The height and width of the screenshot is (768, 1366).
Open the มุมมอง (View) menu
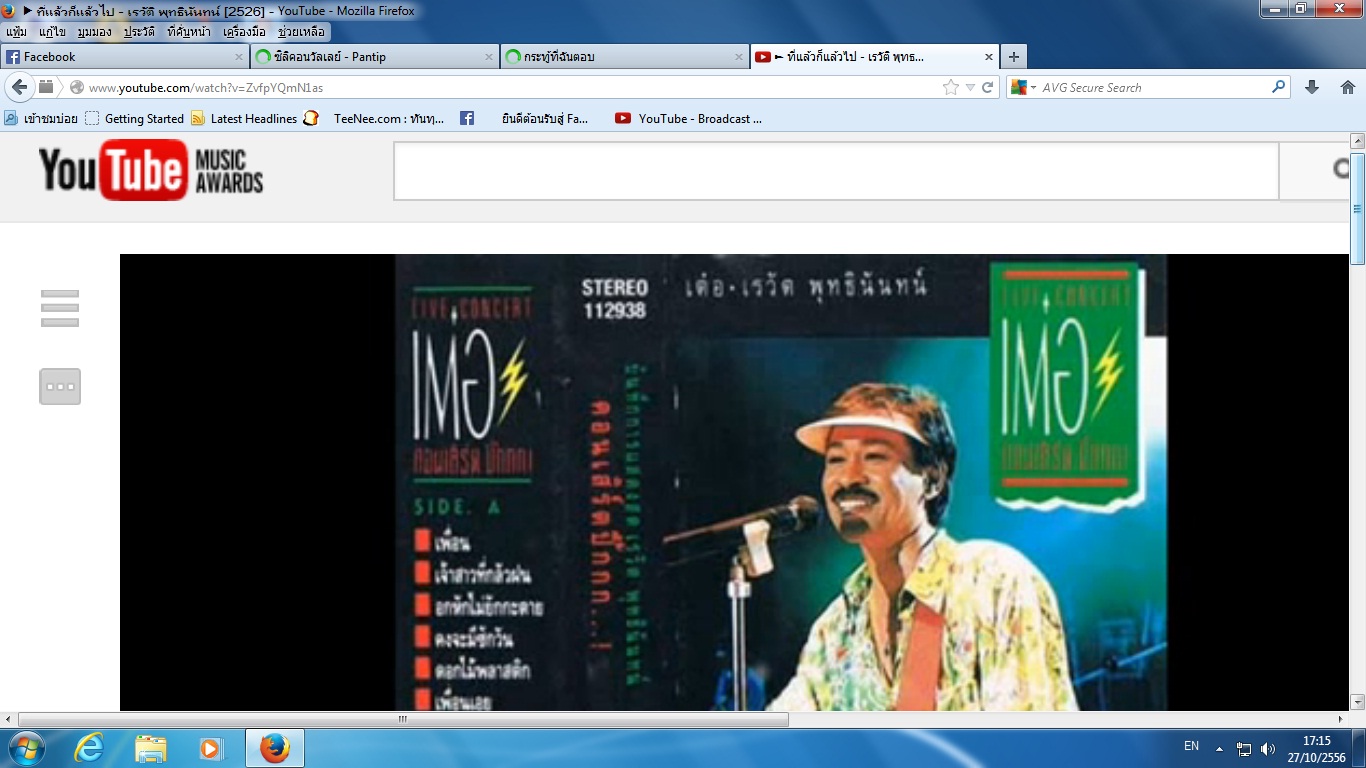(95, 32)
